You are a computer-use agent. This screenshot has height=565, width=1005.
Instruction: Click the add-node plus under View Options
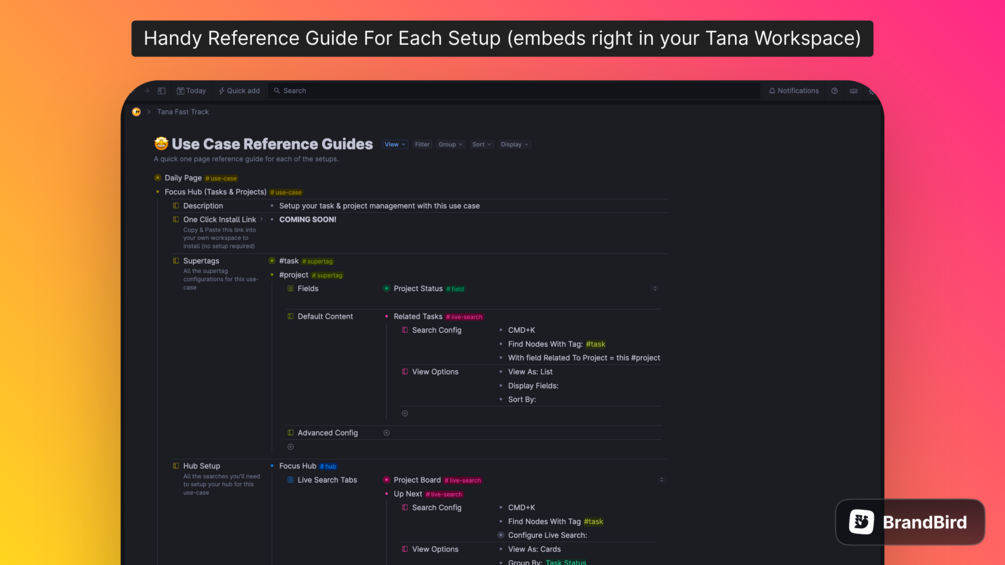(405, 413)
